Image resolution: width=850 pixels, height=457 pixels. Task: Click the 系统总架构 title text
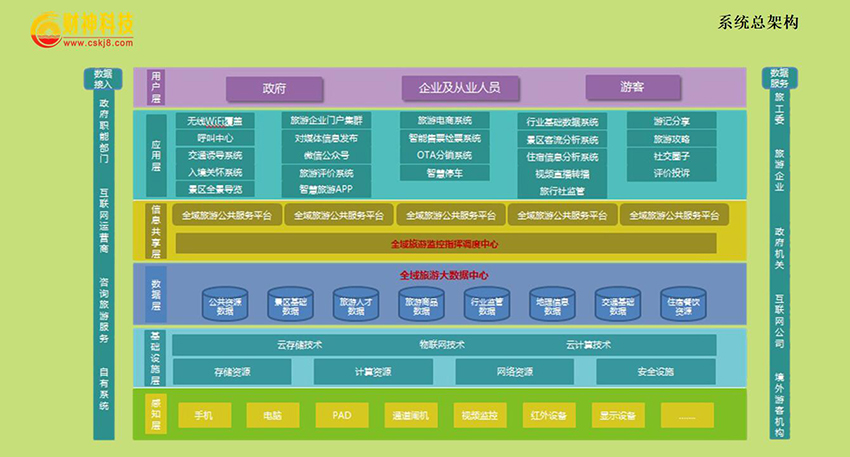758,22
